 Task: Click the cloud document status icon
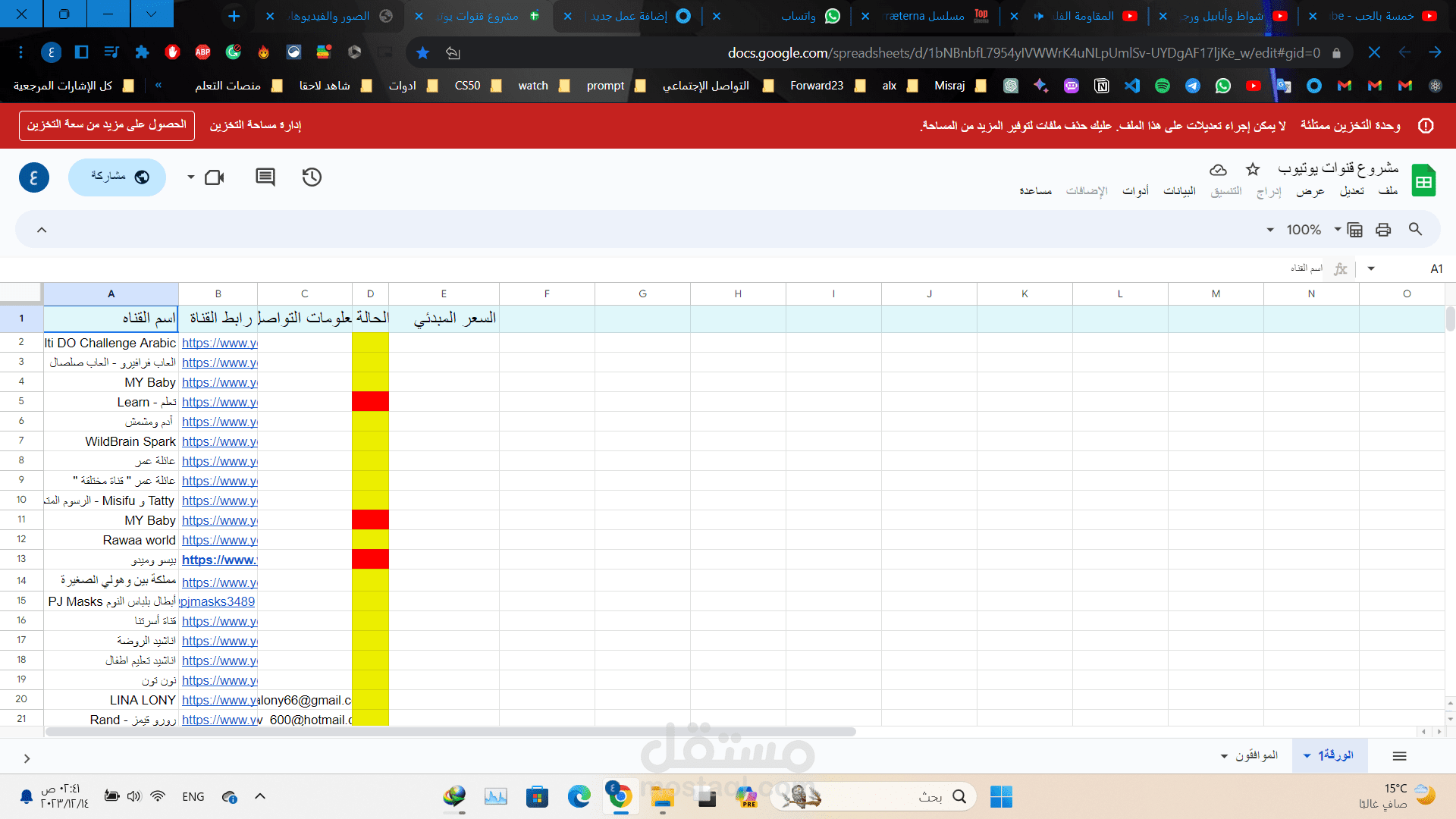(x=1218, y=169)
